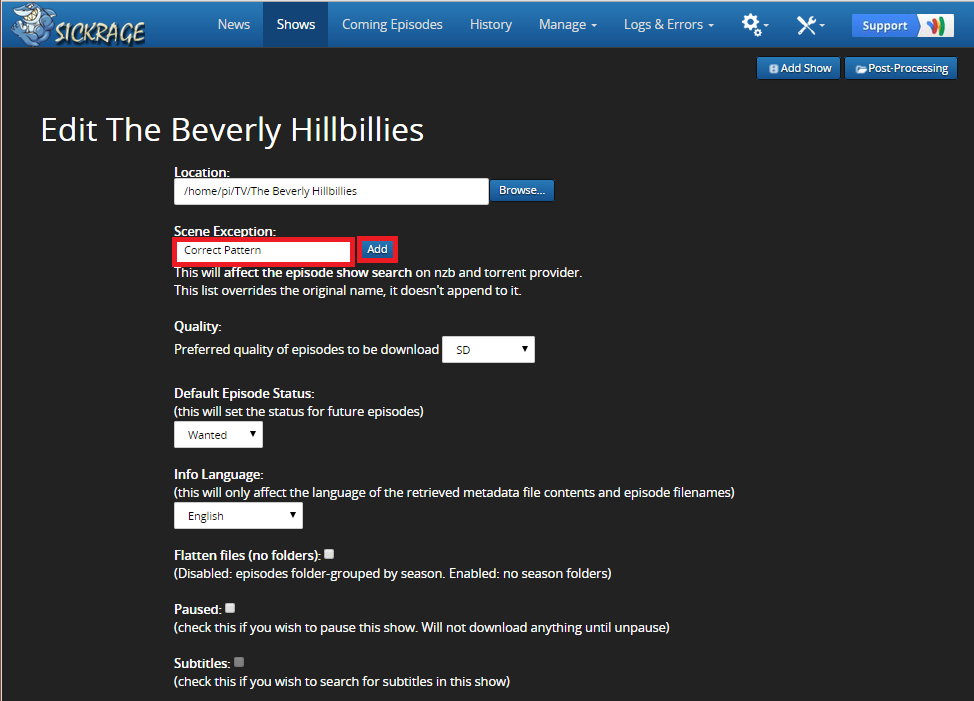
Task: Open the quality dropdown showing SD
Action: click(x=488, y=350)
